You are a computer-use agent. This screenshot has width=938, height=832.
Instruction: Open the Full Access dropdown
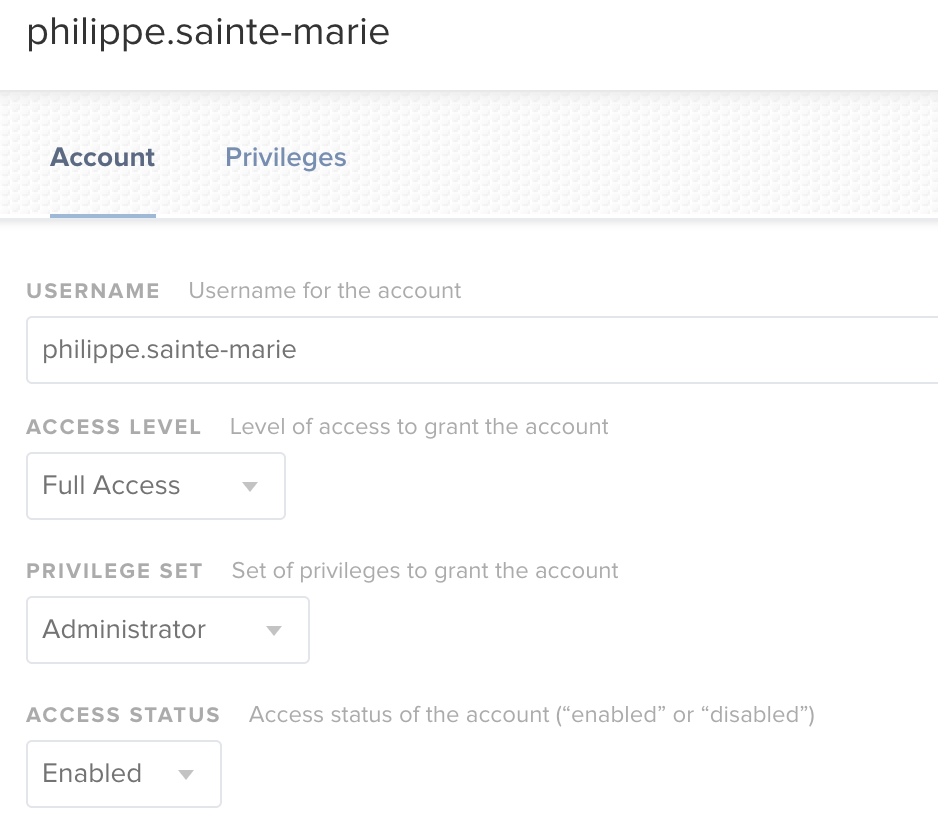(156, 486)
